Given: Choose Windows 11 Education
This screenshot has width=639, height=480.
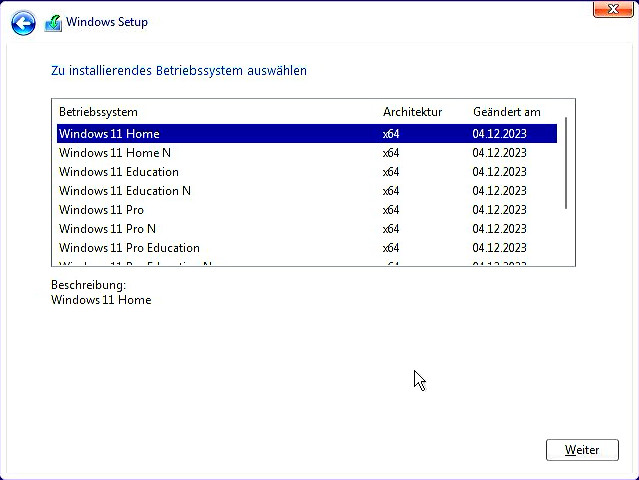Looking at the screenshot, I should (307, 172).
